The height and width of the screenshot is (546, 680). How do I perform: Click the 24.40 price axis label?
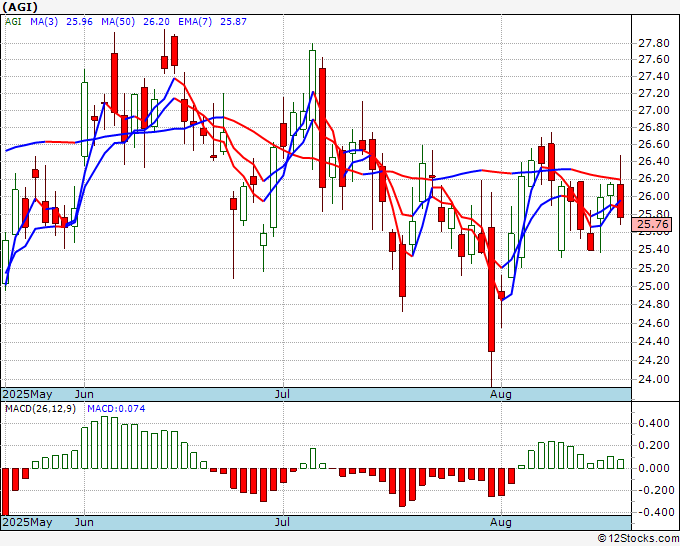point(654,342)
